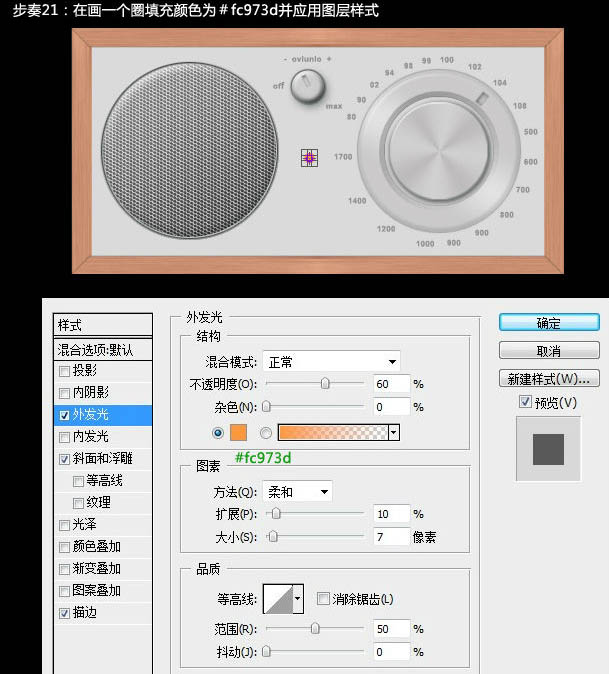Viewport: 609px width, 674px height.
Task: Select the 斜面和浮雕 style list entry
Action: pyautogui.click(x=103, y=459)
